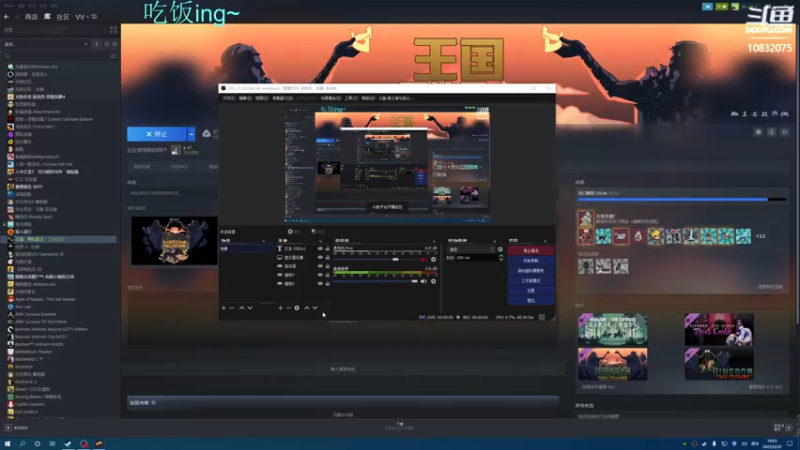
Task: Toggle visibility eye of display capture source
Action: click(320, 258)
